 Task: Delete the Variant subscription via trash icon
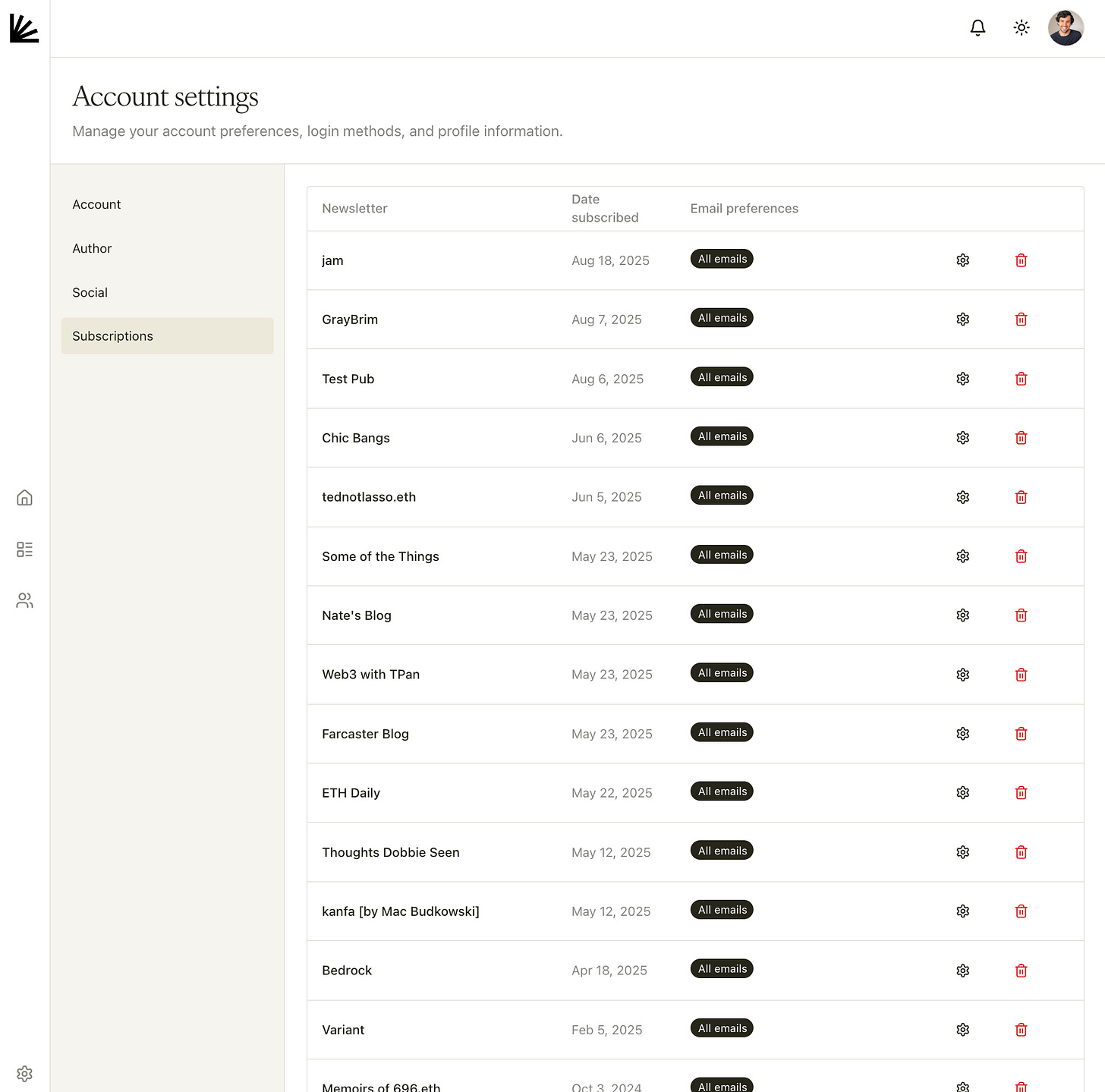click(x=1021, y=1030)
